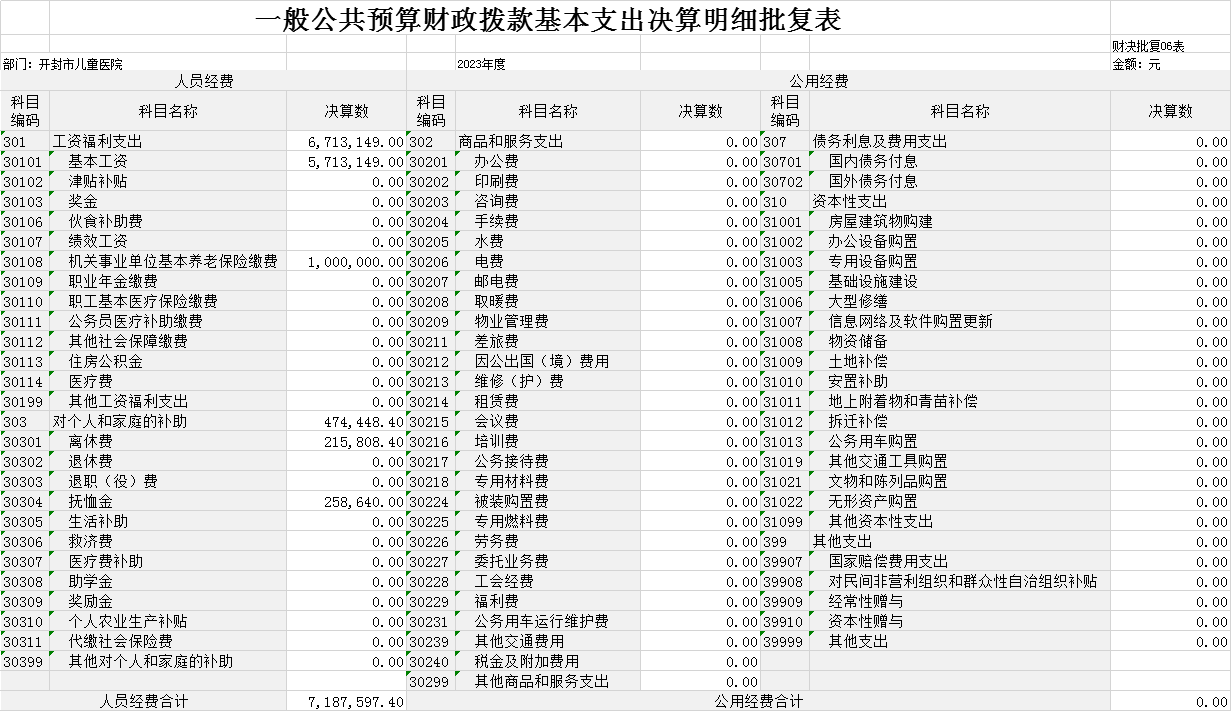Select the 人员经费 section header

tap(203, 81)
